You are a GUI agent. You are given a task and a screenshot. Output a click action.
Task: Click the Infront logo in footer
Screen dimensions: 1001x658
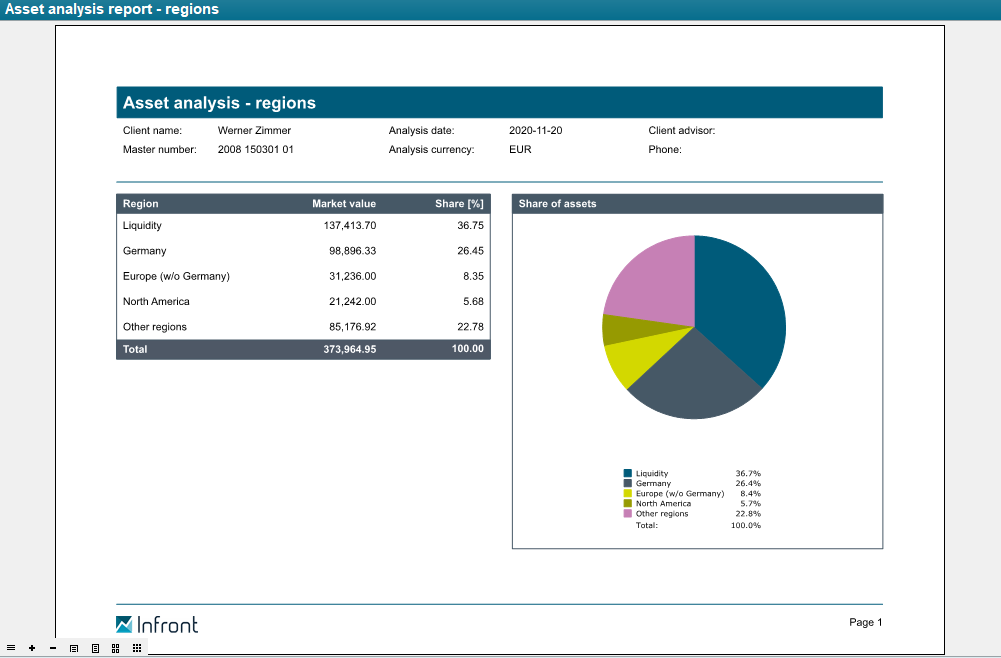157,625
